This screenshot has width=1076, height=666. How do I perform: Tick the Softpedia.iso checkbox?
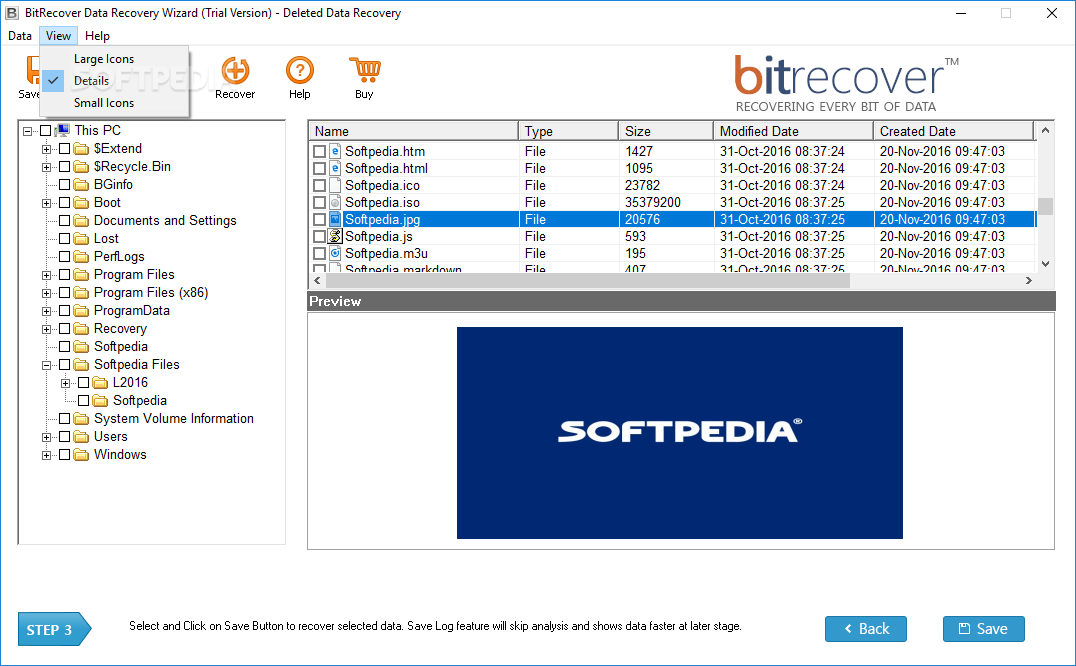[319, 202]
